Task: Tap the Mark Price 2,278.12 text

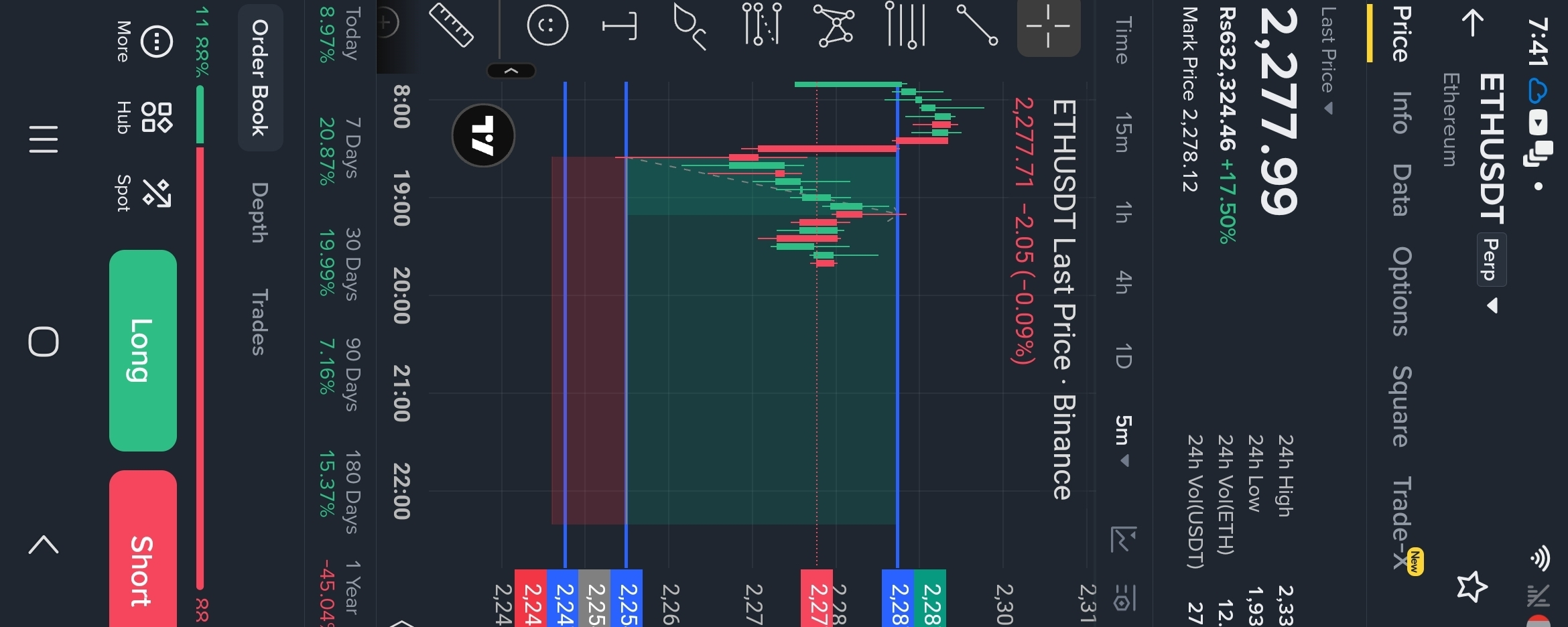Action: (x=1189, y=99)
